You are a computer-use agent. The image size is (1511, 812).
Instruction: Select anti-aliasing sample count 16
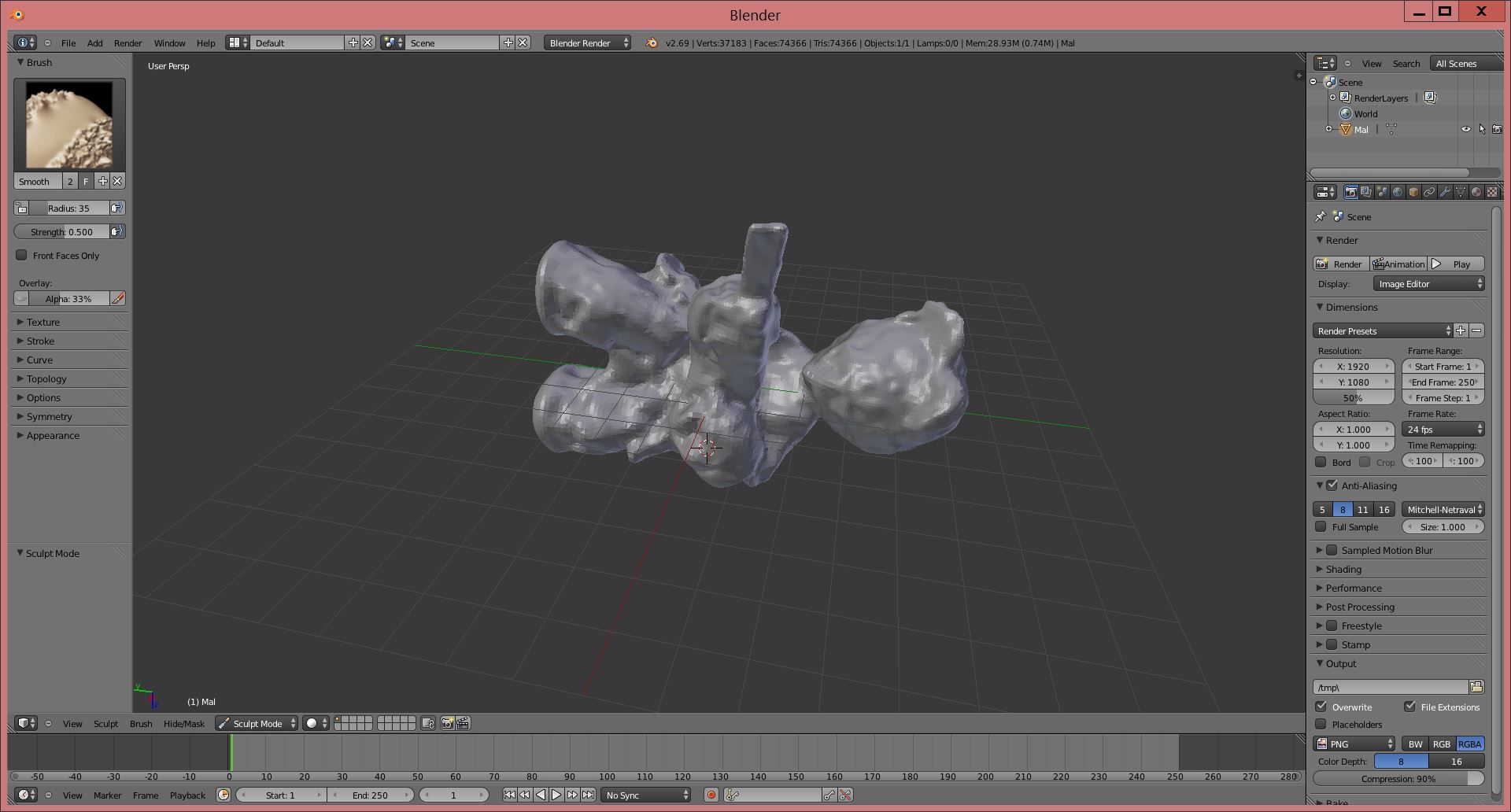[1383, 509]
